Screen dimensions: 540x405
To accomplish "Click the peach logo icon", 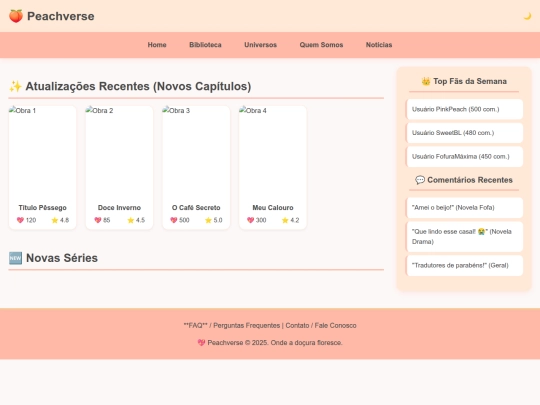I will (16, 16).
